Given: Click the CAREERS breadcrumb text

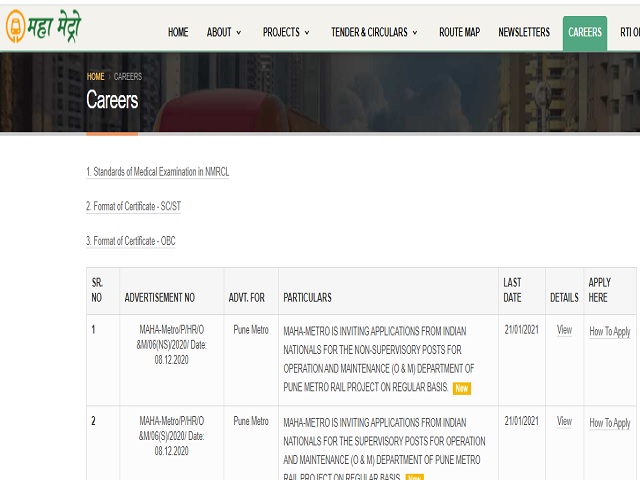Looking at the screenshot, I should (x=128, y=76).
